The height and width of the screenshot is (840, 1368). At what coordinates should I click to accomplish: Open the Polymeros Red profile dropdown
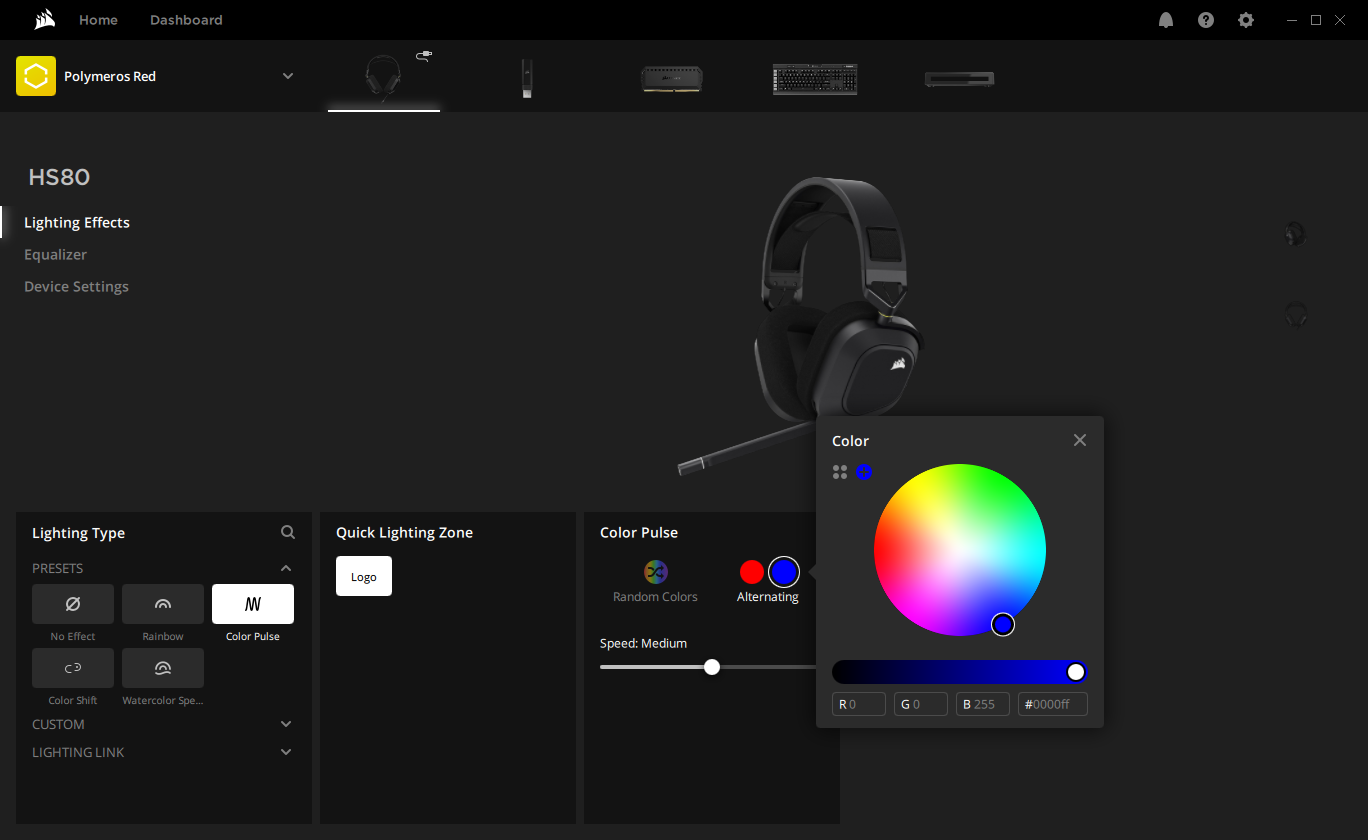click(288, 76)
